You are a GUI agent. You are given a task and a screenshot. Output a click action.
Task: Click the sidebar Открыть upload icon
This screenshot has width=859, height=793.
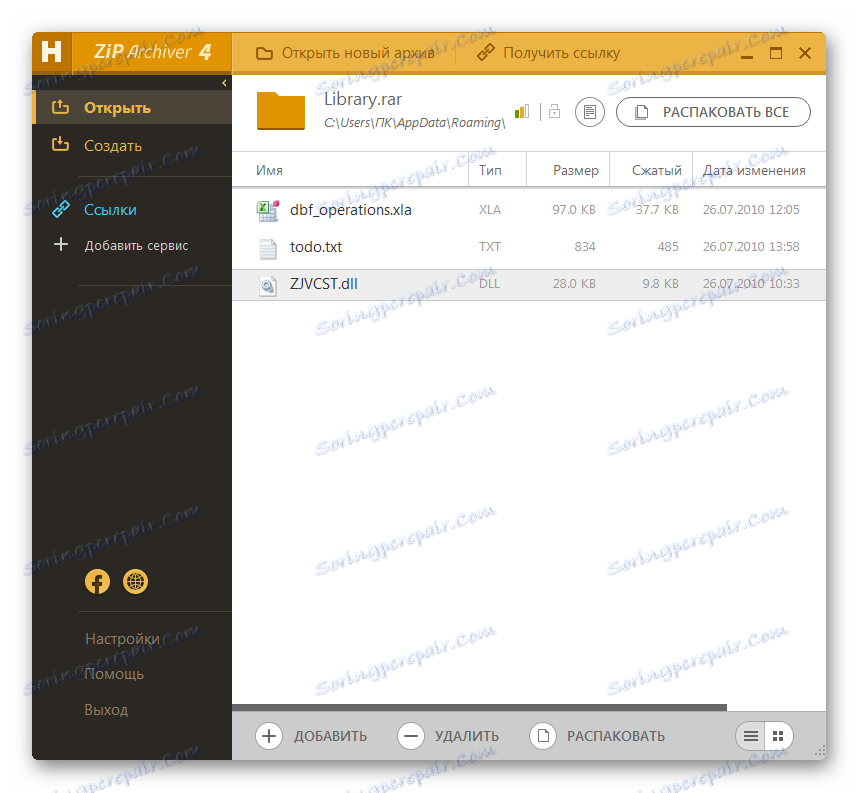click(x=60, y=107)
